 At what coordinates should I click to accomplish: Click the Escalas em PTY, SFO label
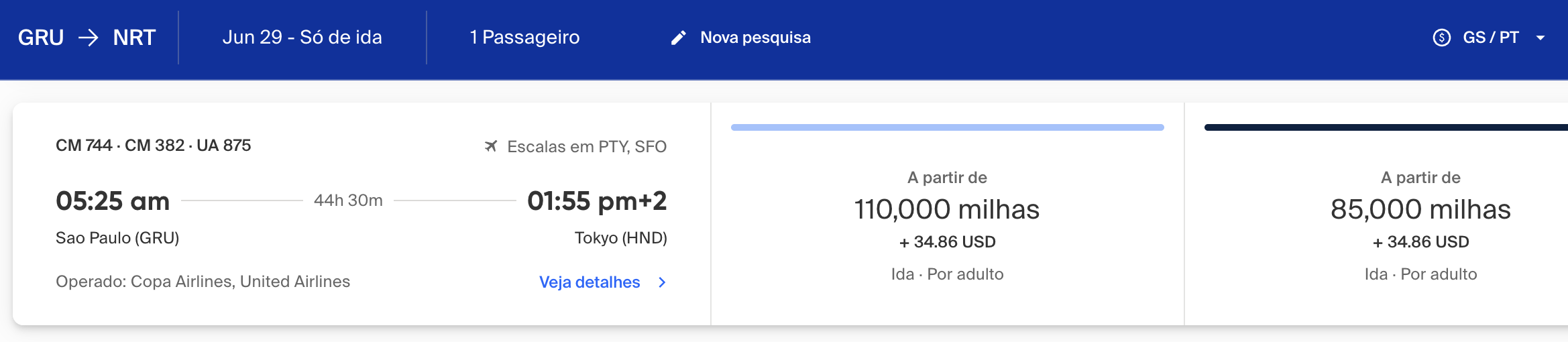pyautogui.click(x=587, y=147)
